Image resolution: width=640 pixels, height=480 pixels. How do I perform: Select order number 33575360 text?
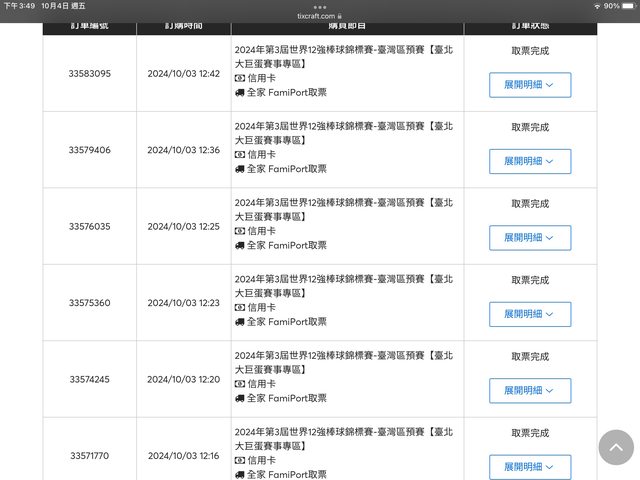tap(90, 303)
